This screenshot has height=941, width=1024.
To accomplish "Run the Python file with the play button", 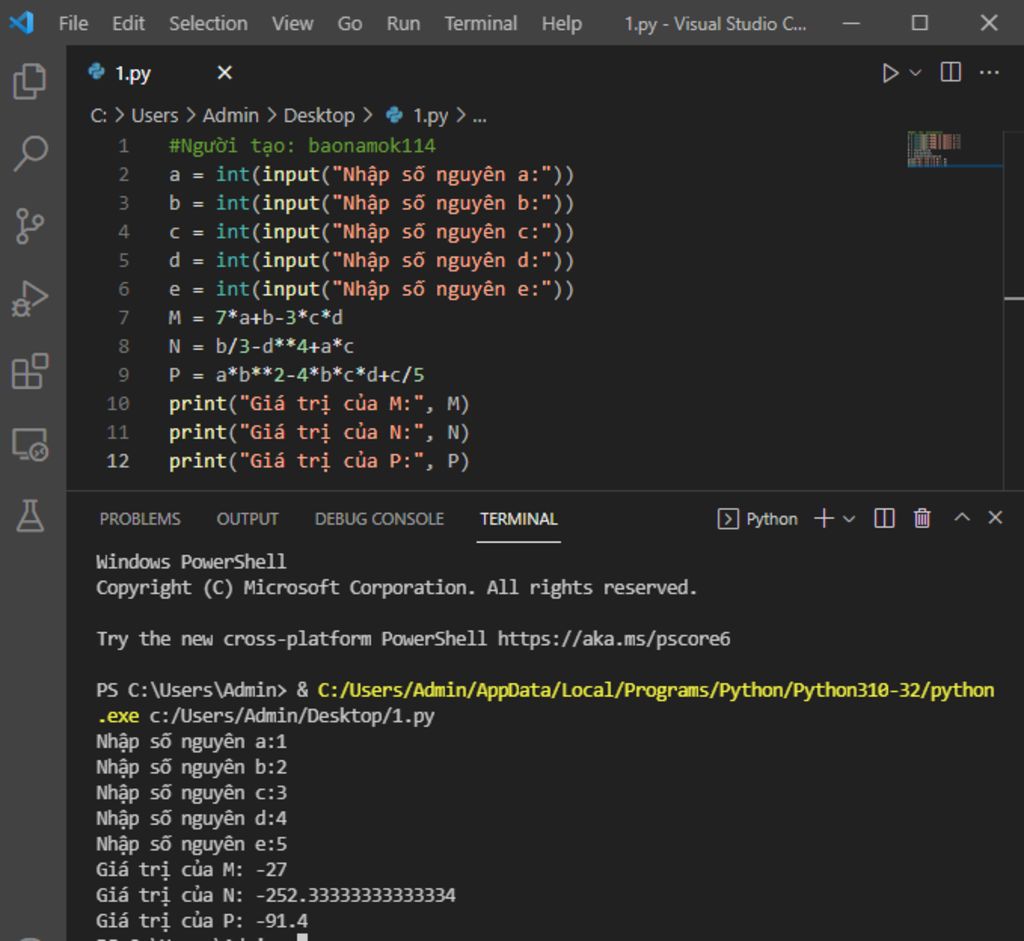I will tap(889, 72).
